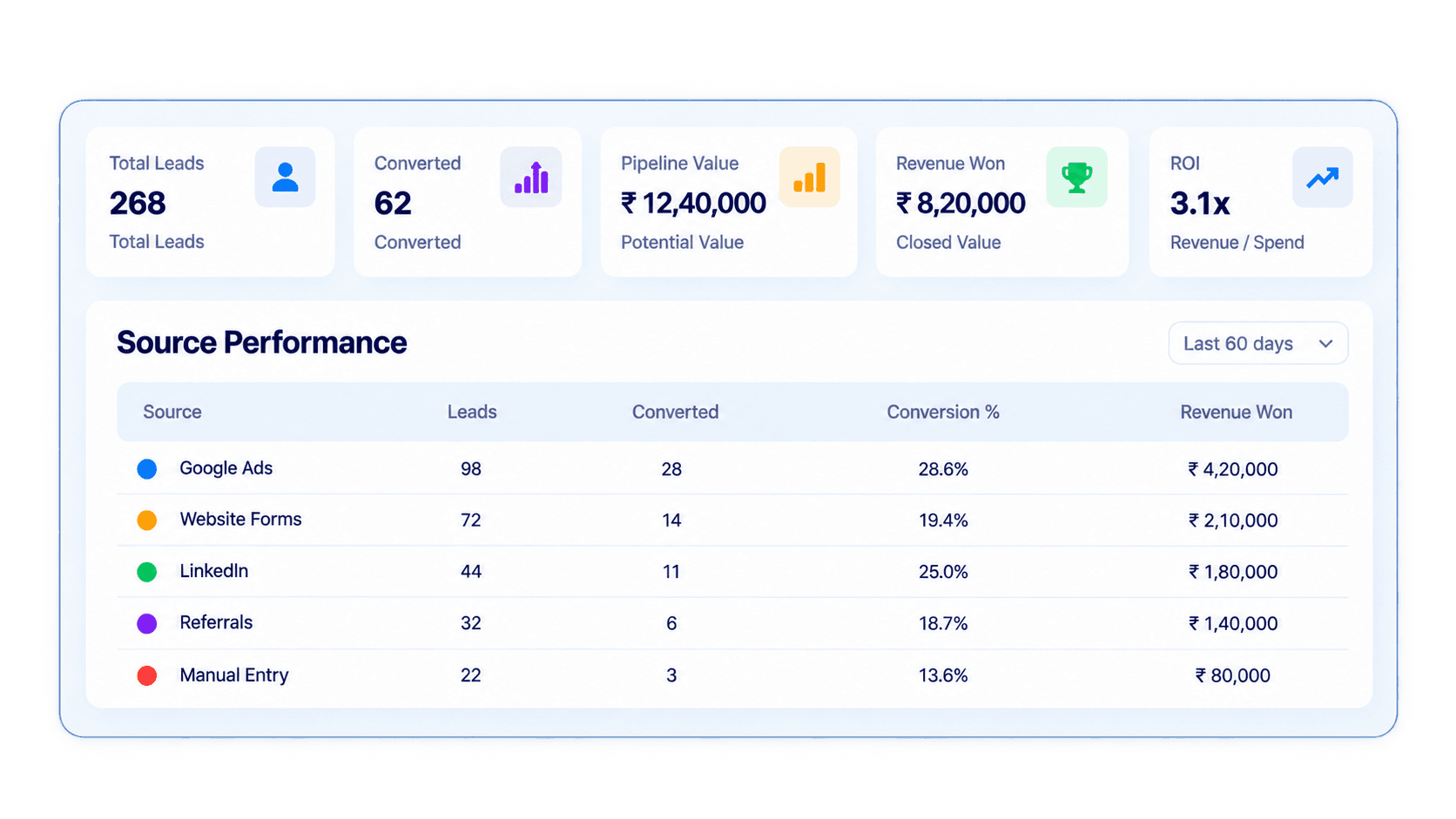Click the 3.1x ROI value

click(x=1200, y=204)
